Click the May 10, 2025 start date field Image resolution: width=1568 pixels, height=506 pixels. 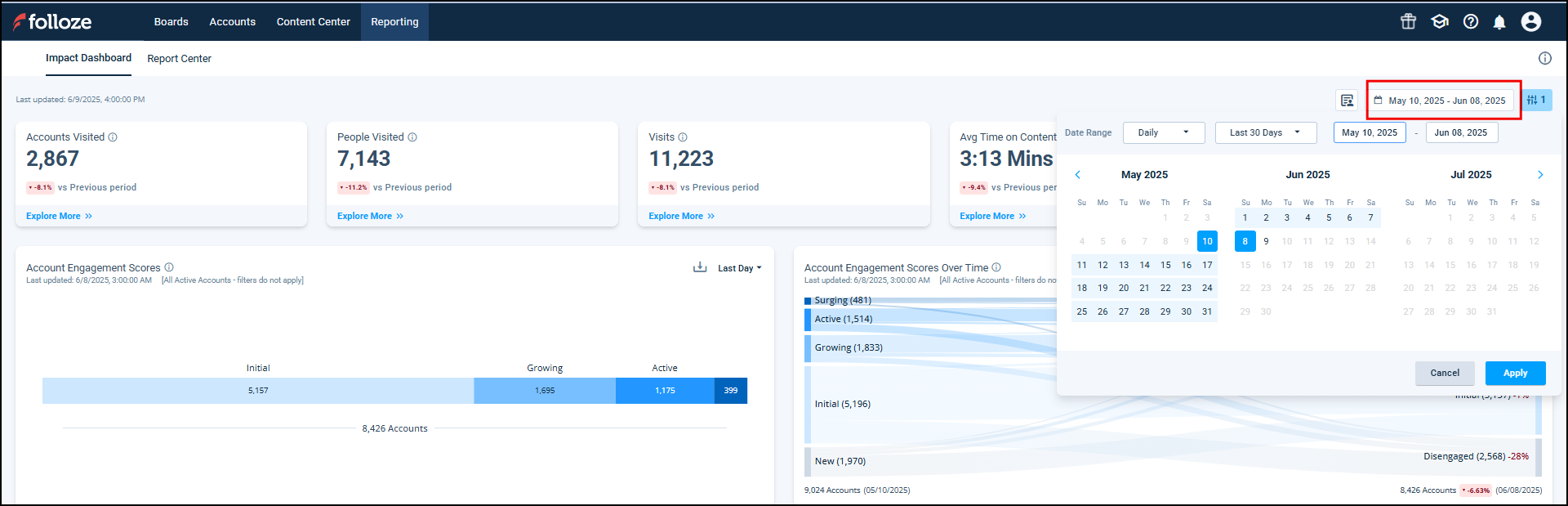click(x=1369, y=132)
